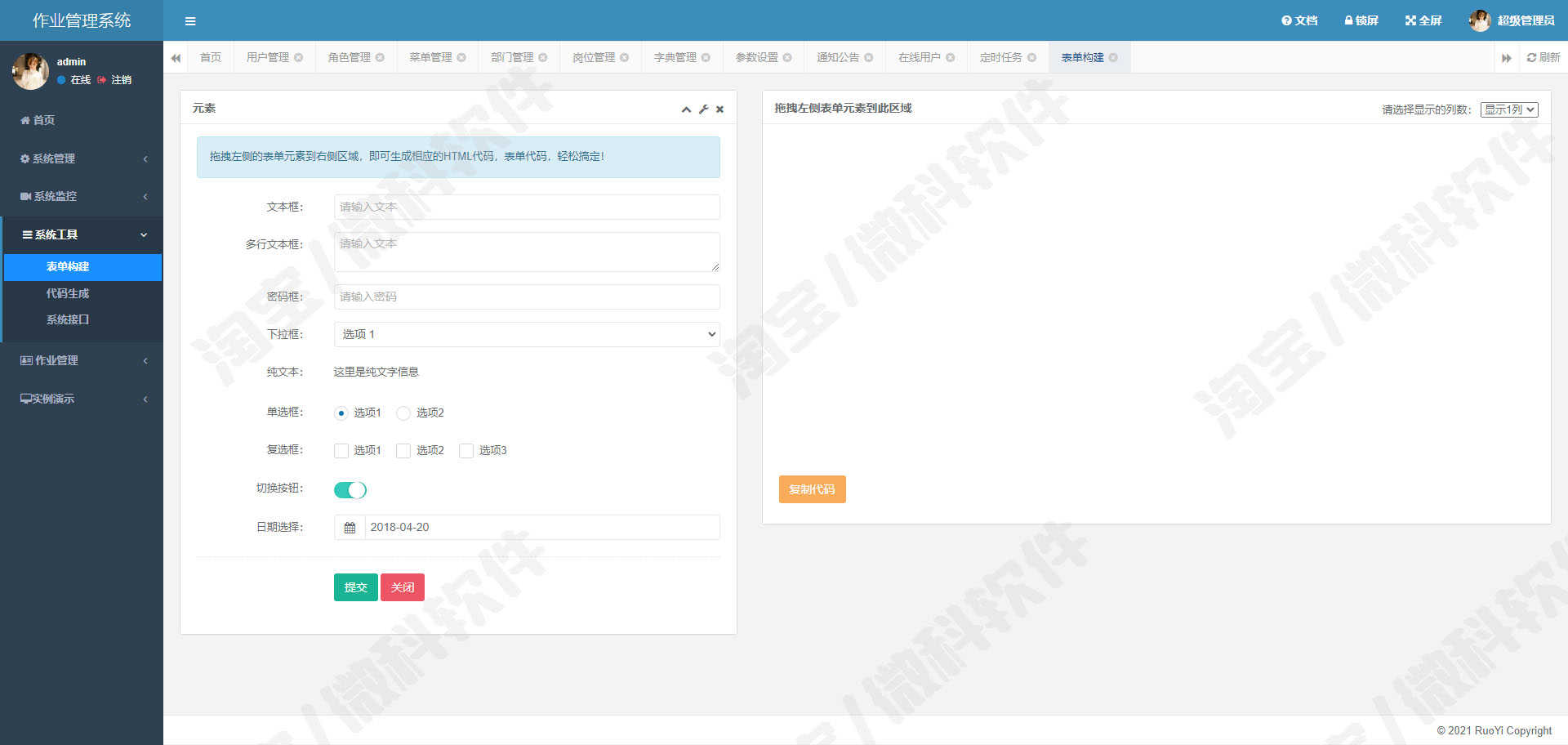Close the 定时任务 tab via its x icon

pyautogui.click(x=1032, y=57)
